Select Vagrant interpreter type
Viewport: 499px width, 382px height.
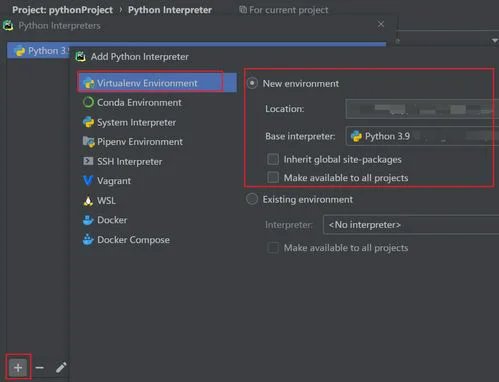coord(107,181)
